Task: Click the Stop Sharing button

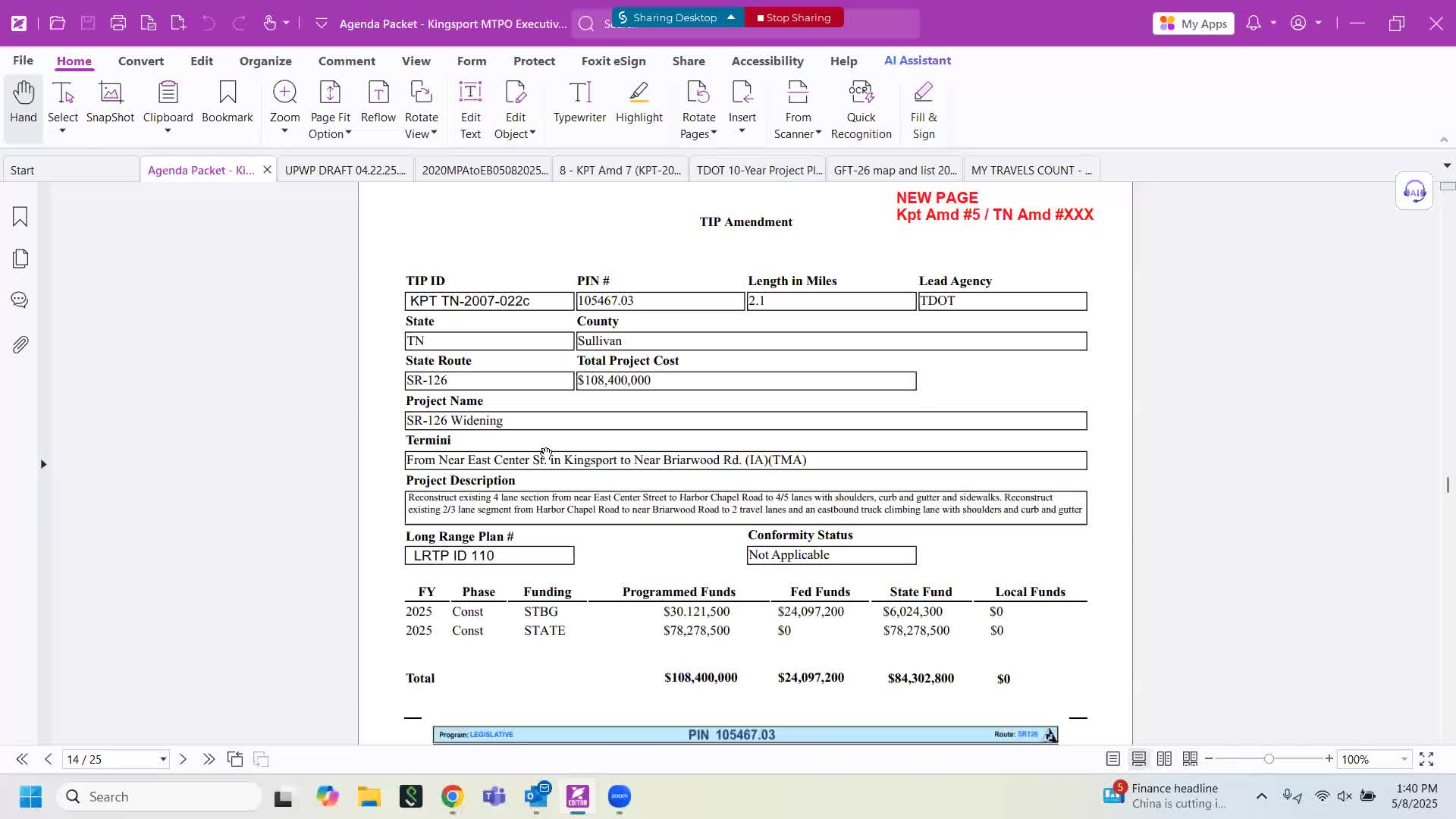Action: pos(794,17)
